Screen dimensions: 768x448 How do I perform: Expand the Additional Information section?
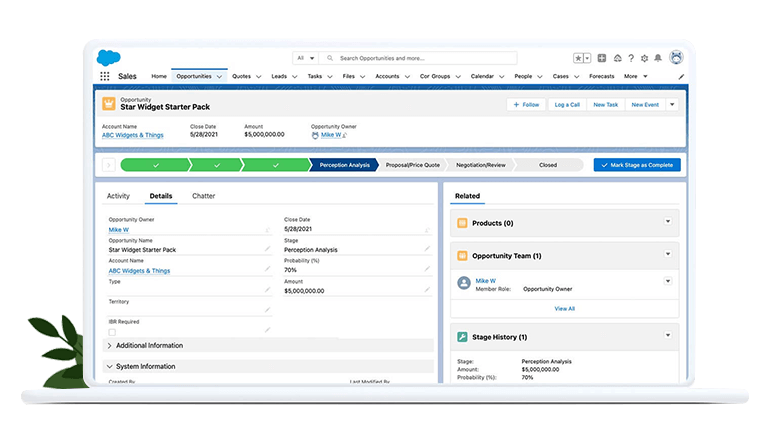point(109,346)
